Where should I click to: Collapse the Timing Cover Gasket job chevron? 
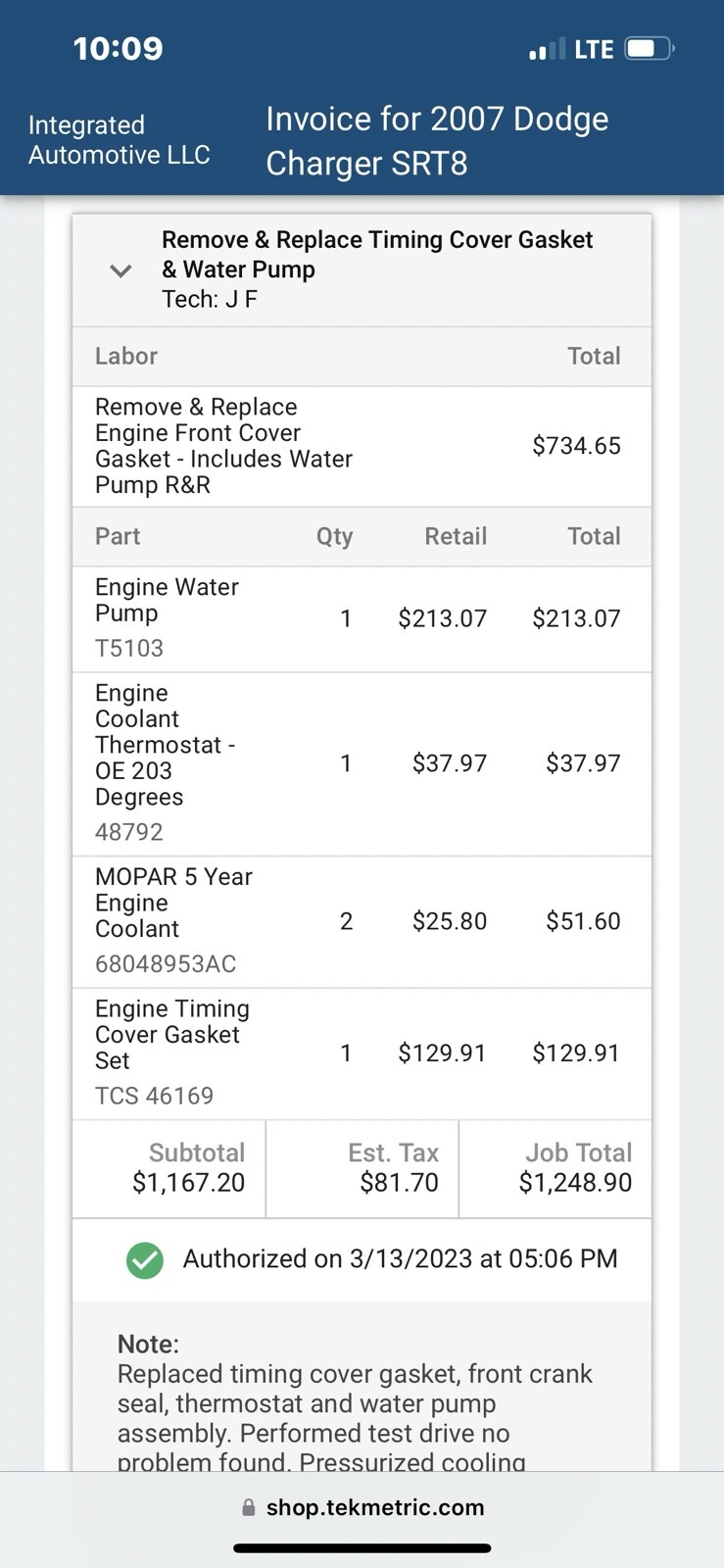pos(121,270)
